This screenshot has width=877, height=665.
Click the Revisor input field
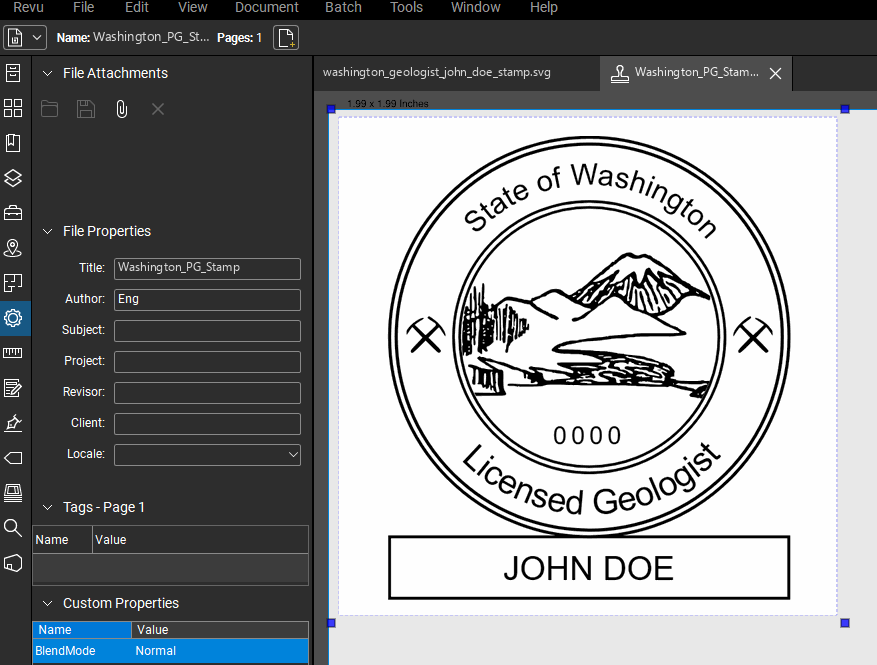pos(208,393)
